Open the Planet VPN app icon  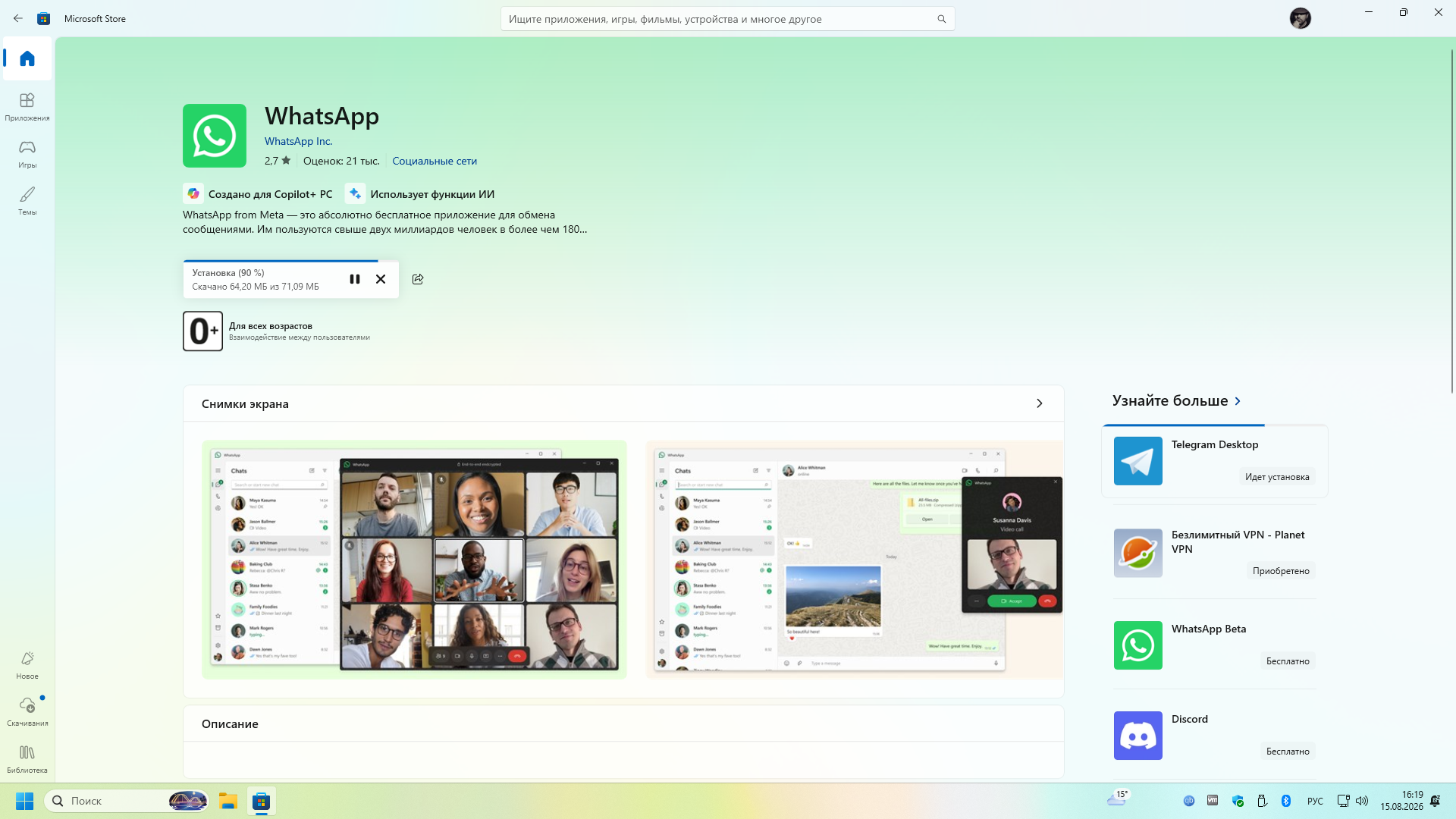click(x=1137, y=553)
